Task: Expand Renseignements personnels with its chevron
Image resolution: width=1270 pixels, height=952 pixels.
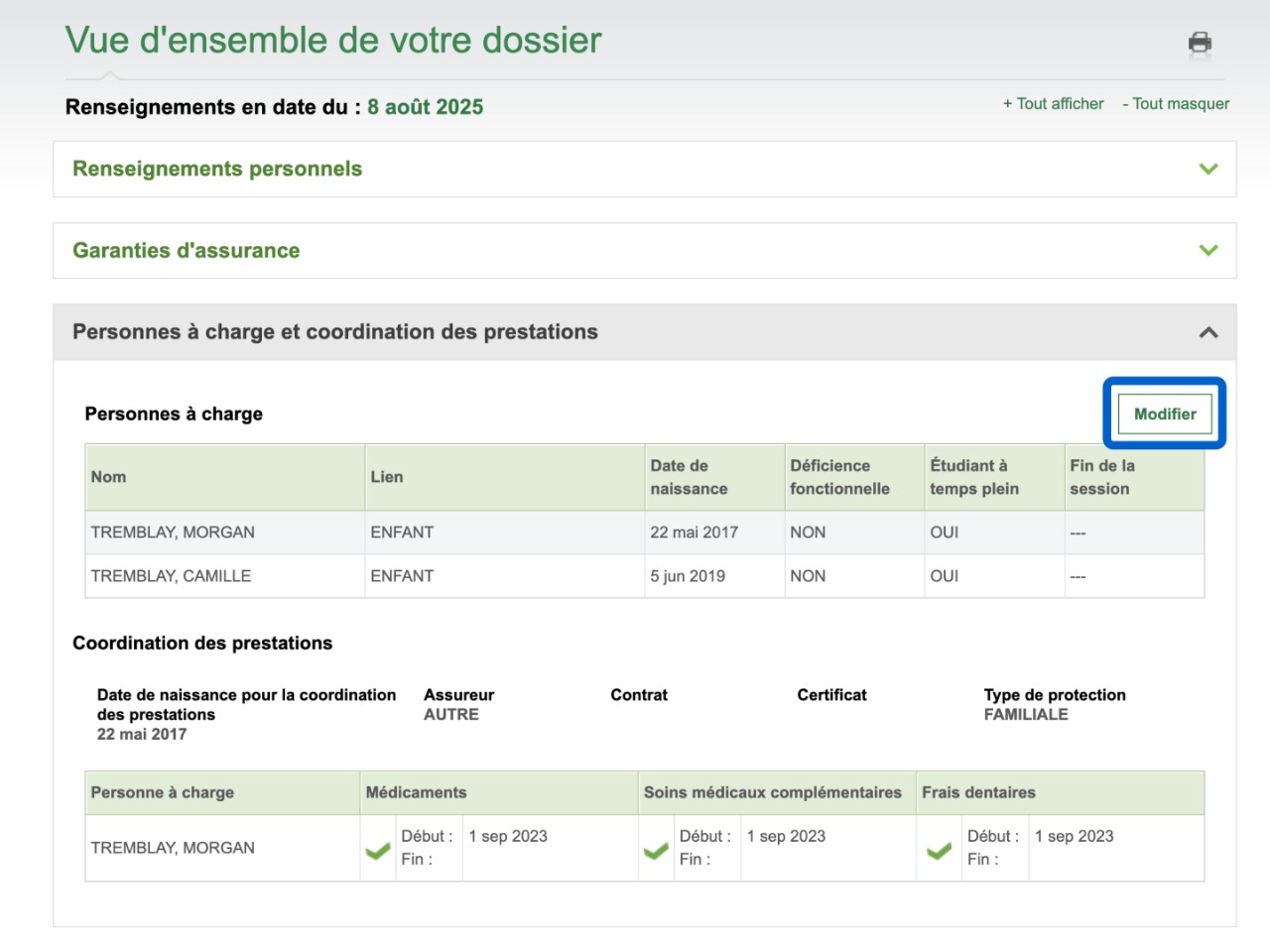Action: click(x=1207, y=169)
